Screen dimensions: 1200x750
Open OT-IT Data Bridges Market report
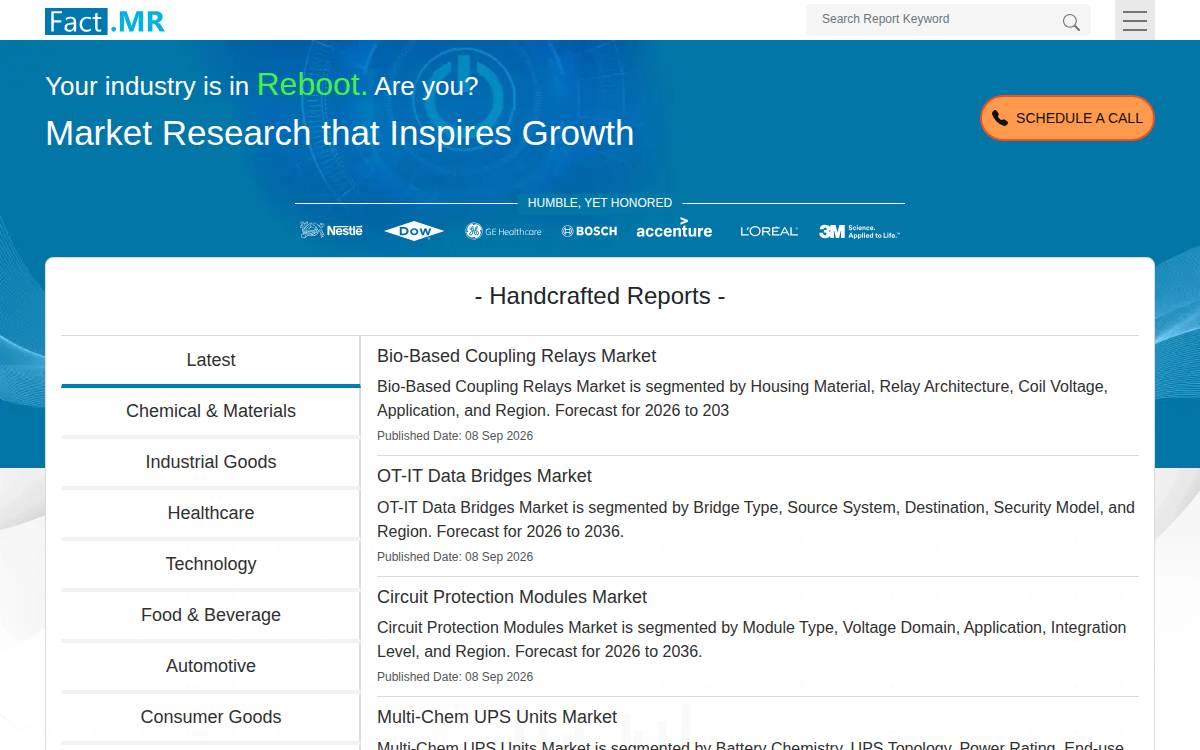click(x=484, y=476)
